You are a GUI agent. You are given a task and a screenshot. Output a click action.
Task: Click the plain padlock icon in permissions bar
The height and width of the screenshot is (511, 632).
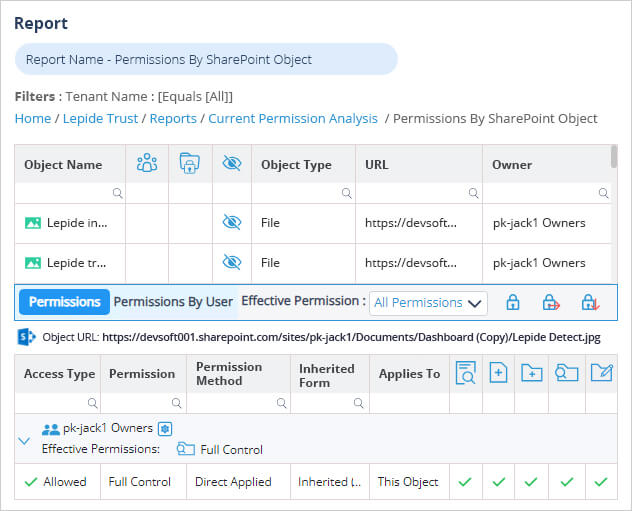coord(513,302)
